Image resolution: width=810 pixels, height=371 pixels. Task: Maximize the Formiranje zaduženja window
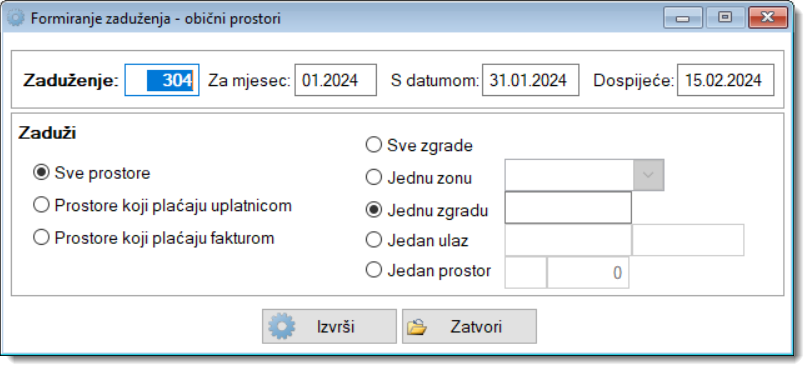725,18
